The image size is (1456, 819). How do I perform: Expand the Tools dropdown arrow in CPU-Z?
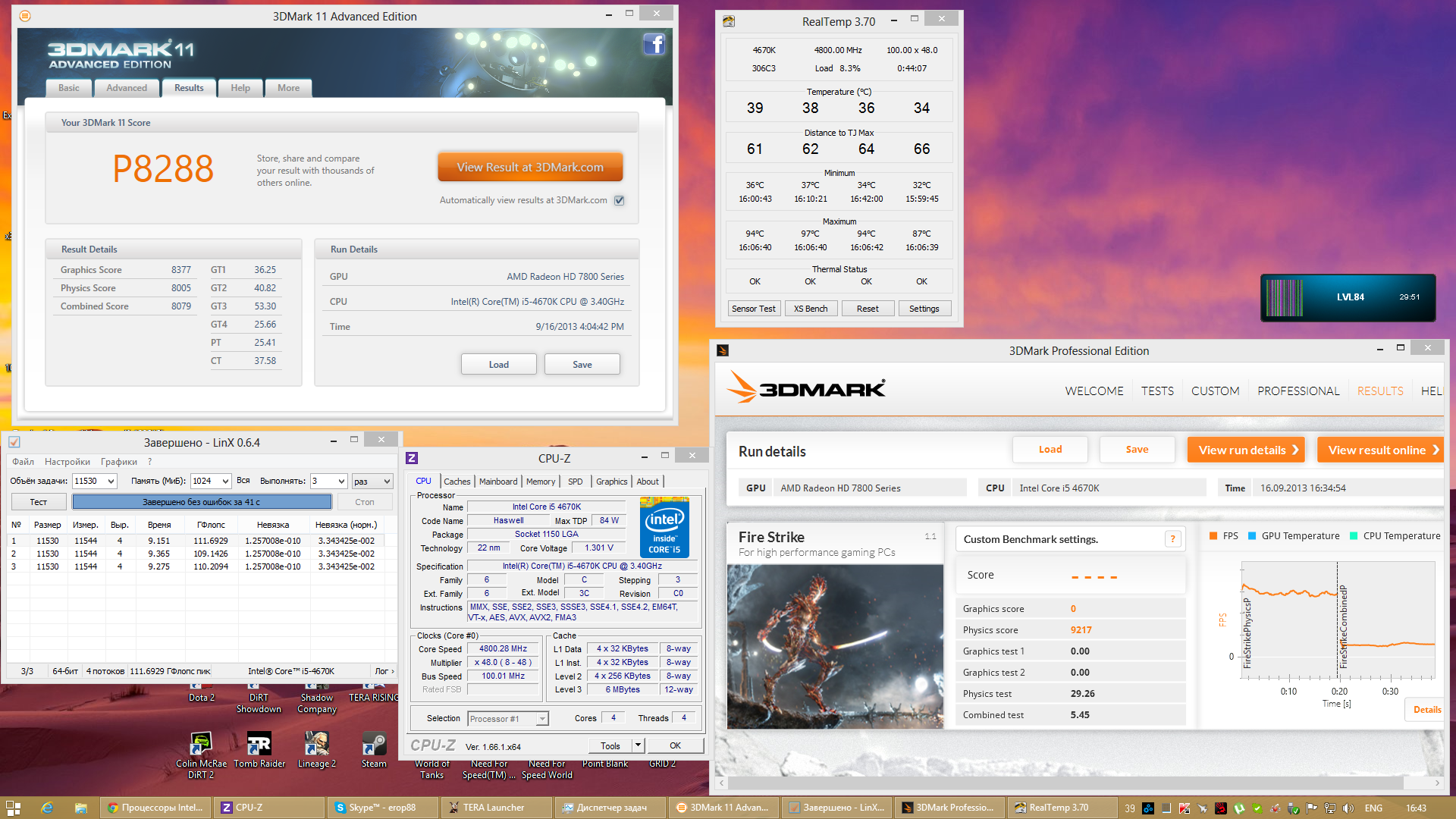[638, 745]
